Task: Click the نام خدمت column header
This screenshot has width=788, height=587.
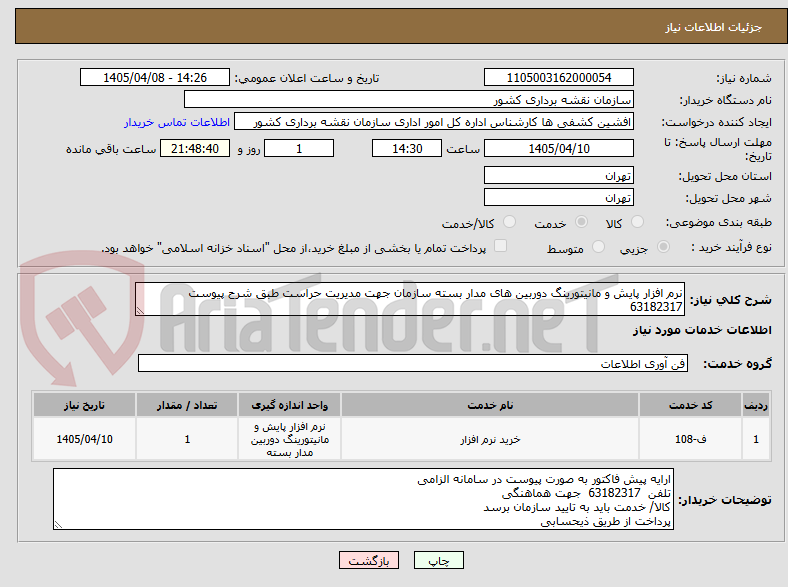Action: point(490,405)
